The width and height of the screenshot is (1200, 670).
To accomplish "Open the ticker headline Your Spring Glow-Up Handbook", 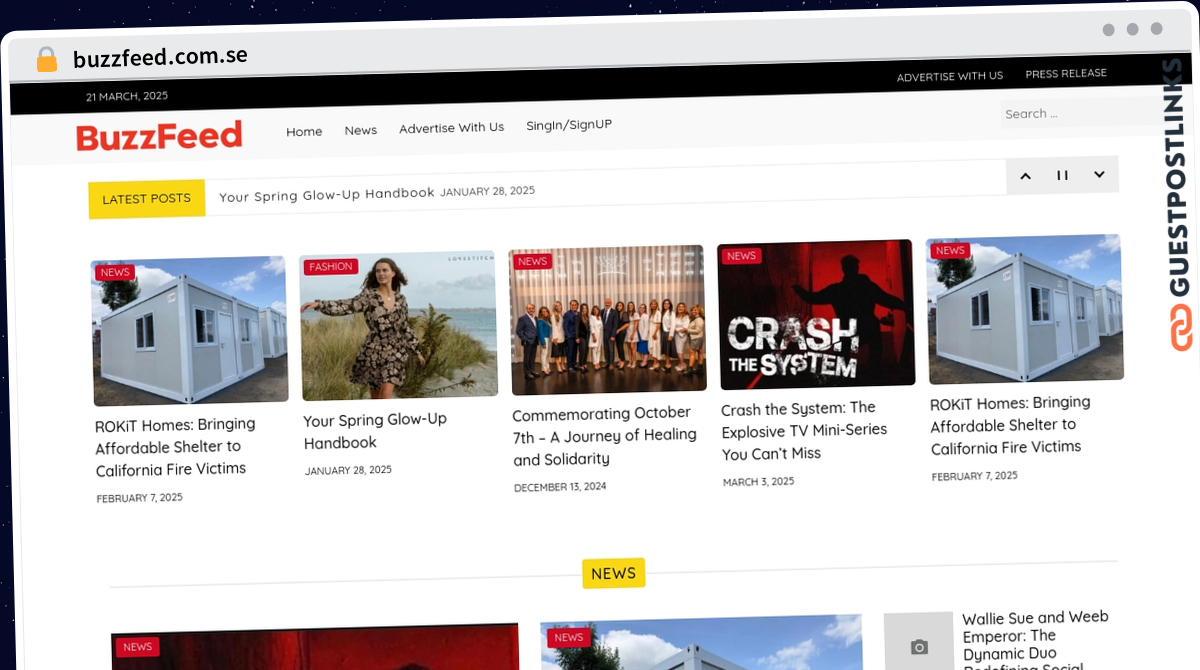I will 327,194.
